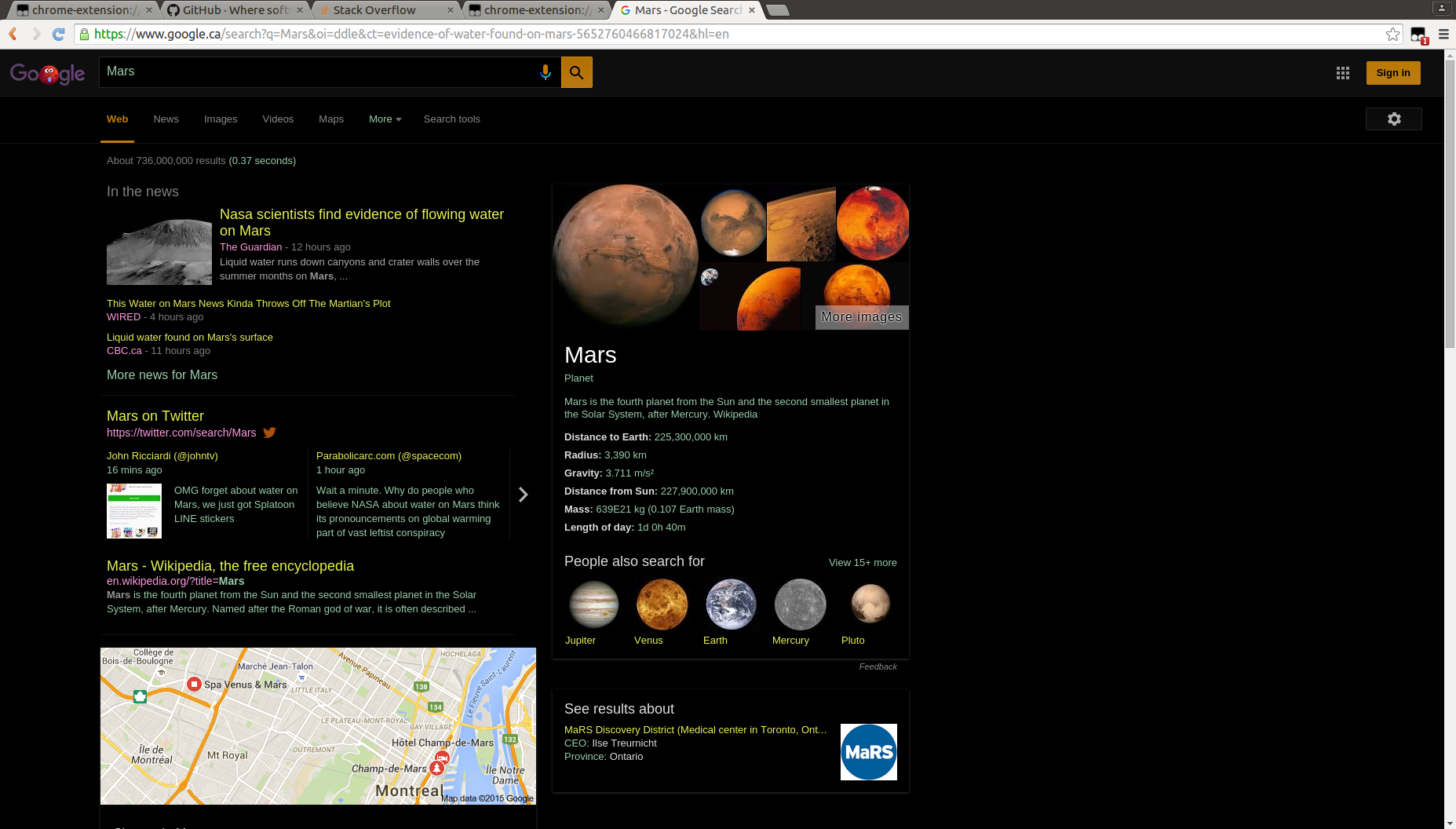Click the green lock security icon
Viewport: 1456px width, 829px height.
83,34
